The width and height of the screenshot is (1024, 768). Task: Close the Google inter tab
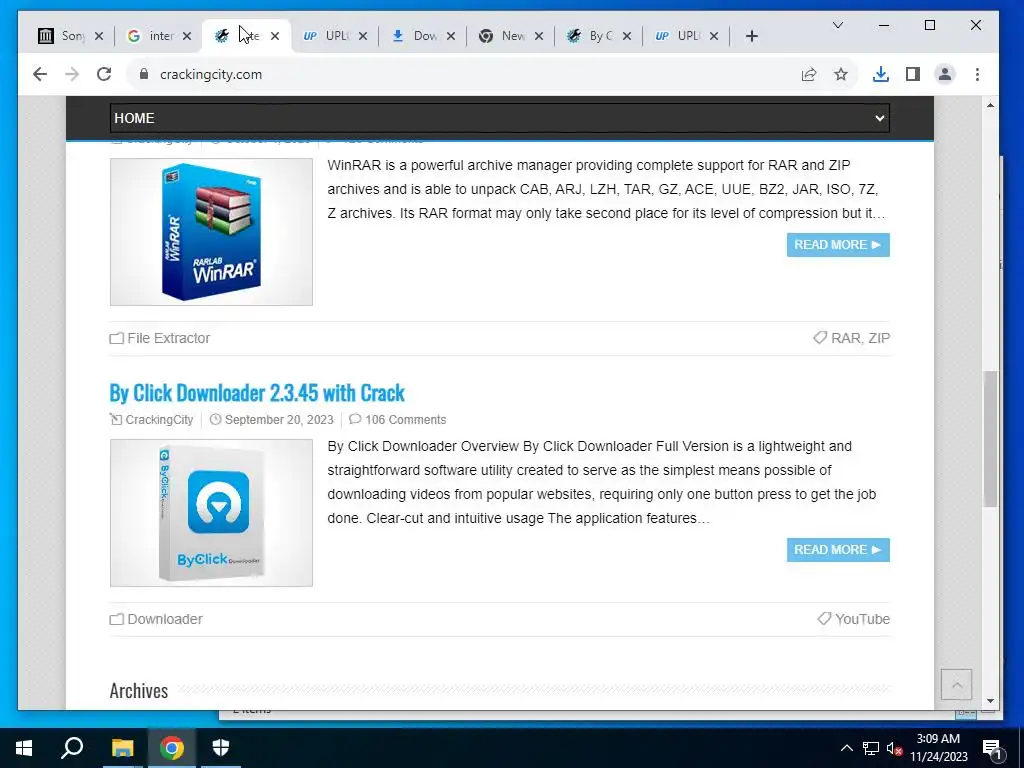[x=187, y=36]
